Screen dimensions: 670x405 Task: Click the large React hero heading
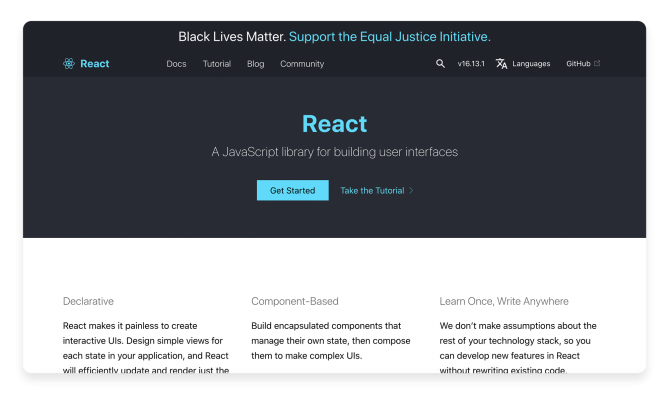pyautogui.click(x=335, y=124)
